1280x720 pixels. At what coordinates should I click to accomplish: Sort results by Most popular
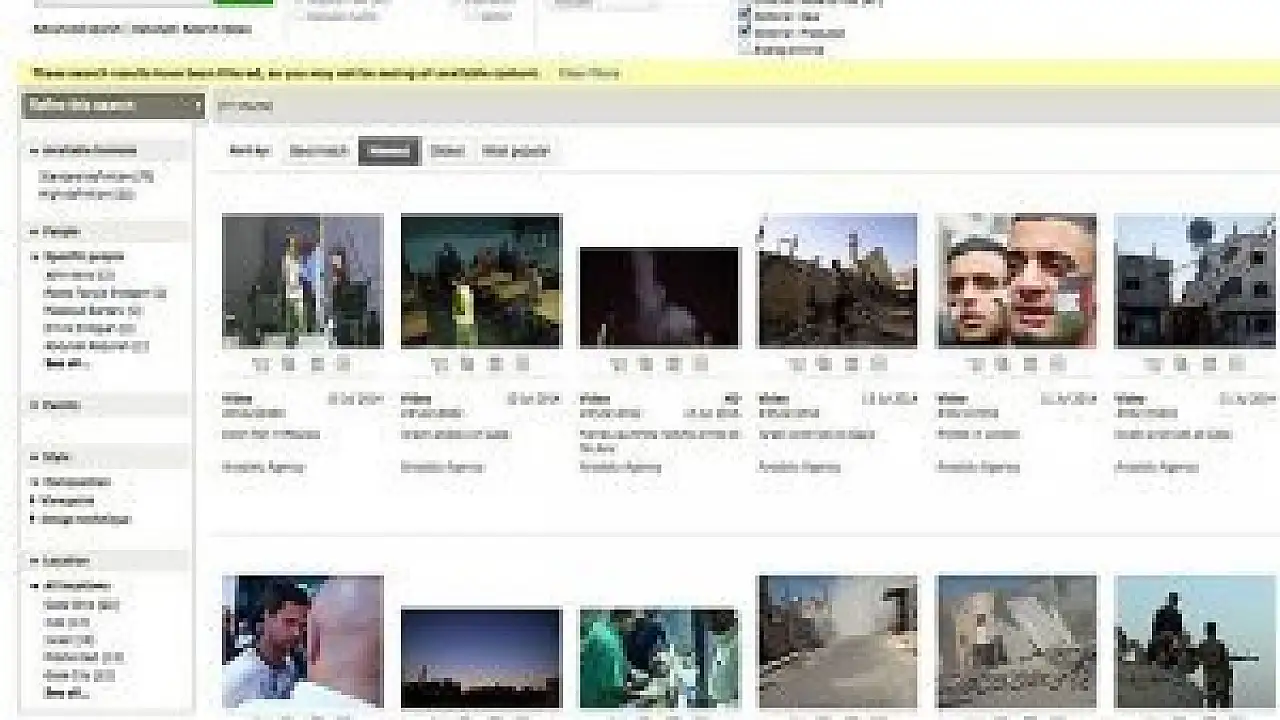click(x=515, y=151)
